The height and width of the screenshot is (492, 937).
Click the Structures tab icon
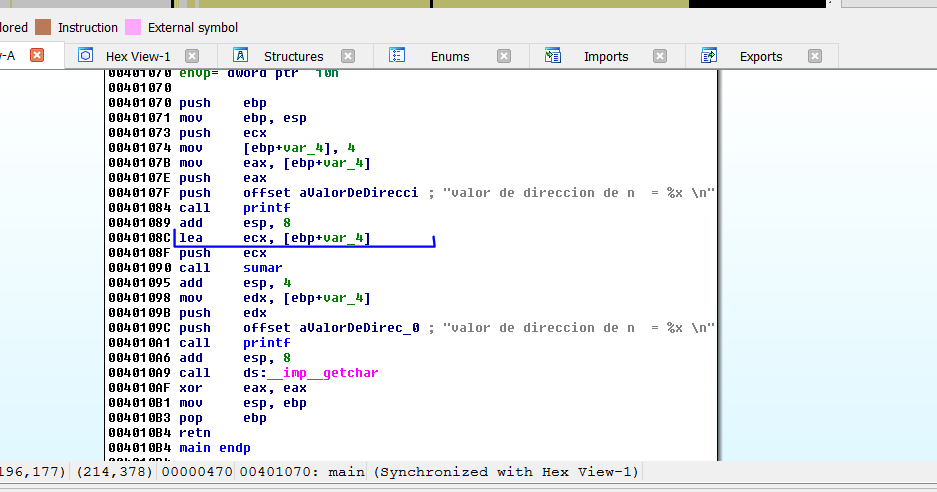[241, 56]
